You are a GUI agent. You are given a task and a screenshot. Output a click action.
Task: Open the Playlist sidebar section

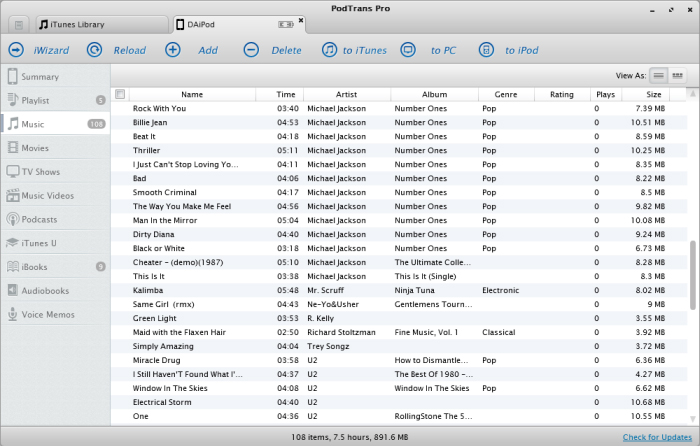click(55, 100)
